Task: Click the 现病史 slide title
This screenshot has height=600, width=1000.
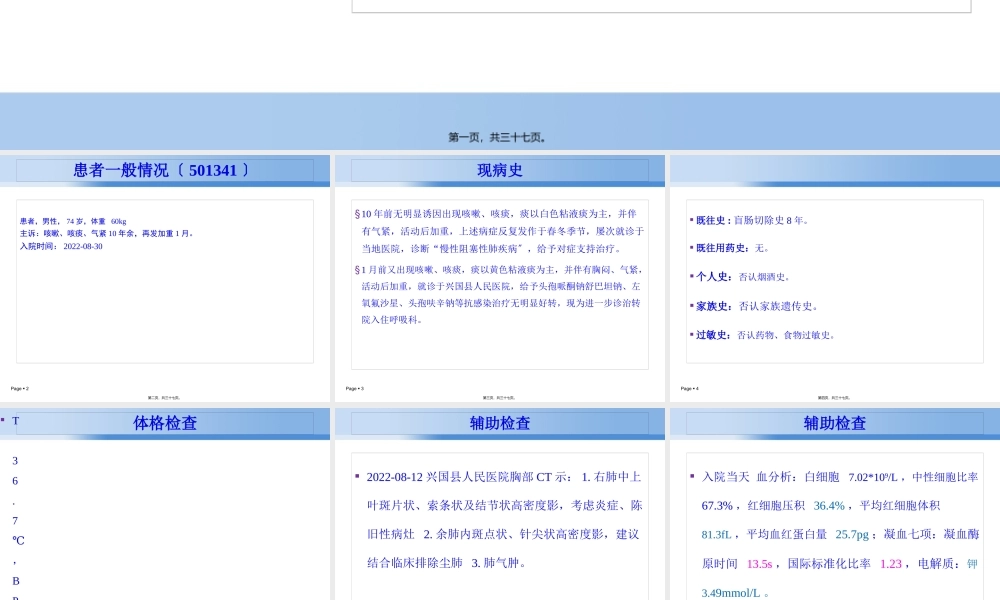Action: click(500, 170)
